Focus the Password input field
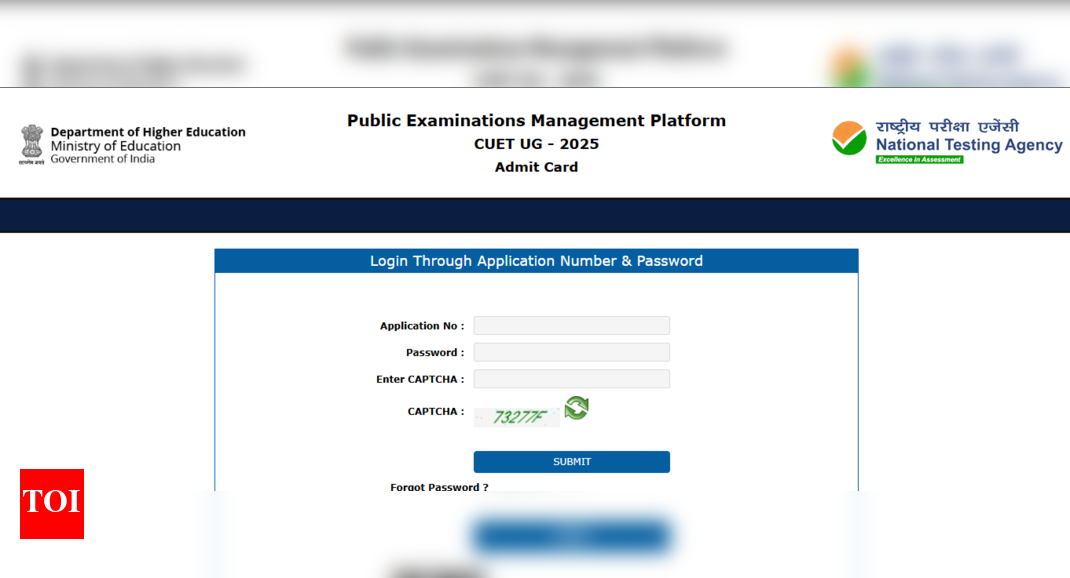 coord(572,352)
